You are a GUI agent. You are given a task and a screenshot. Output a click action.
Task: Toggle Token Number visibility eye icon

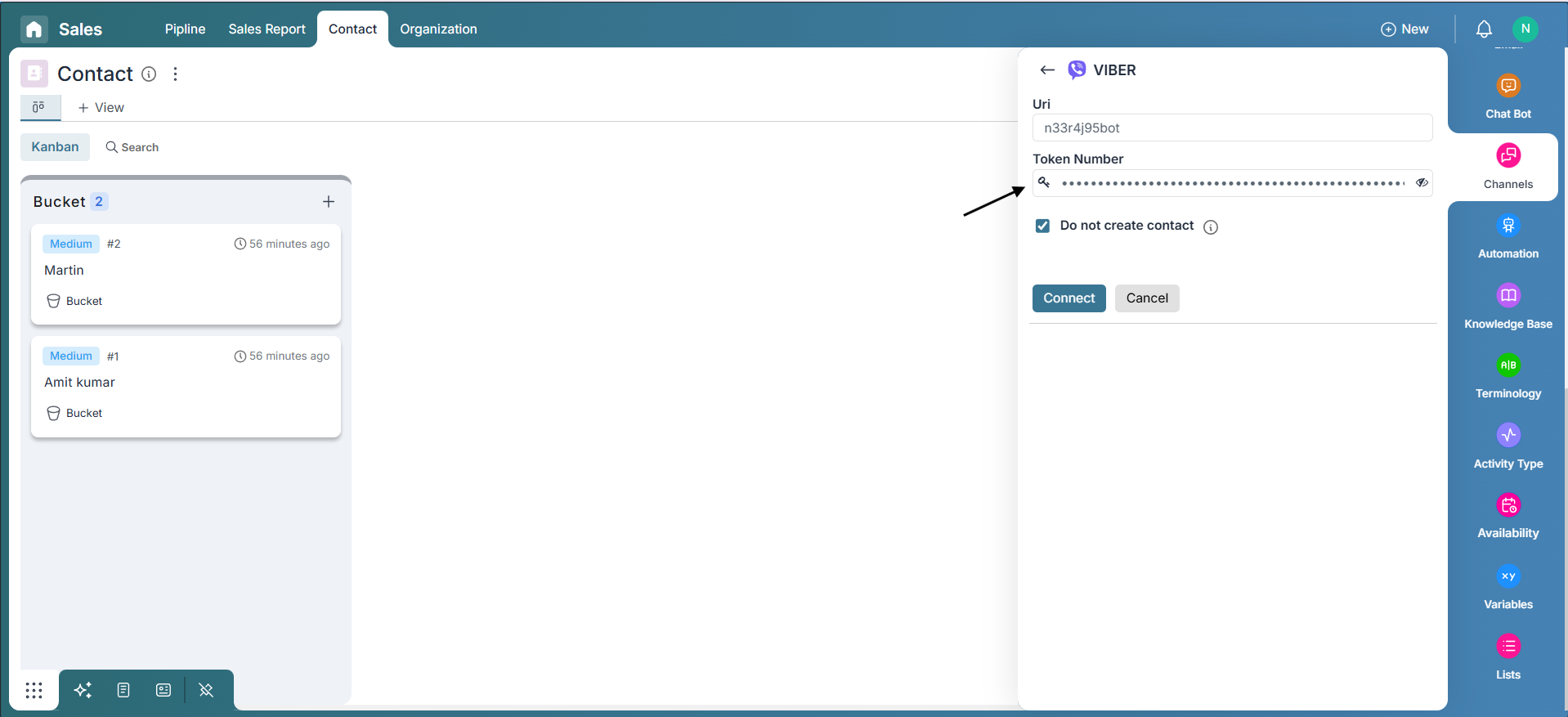[x=1422, y=182]
